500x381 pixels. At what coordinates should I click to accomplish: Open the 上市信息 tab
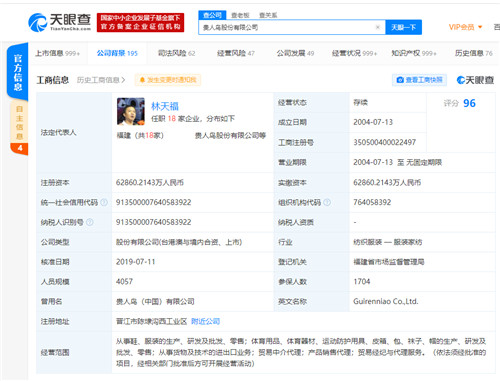[x=57, y=53]
